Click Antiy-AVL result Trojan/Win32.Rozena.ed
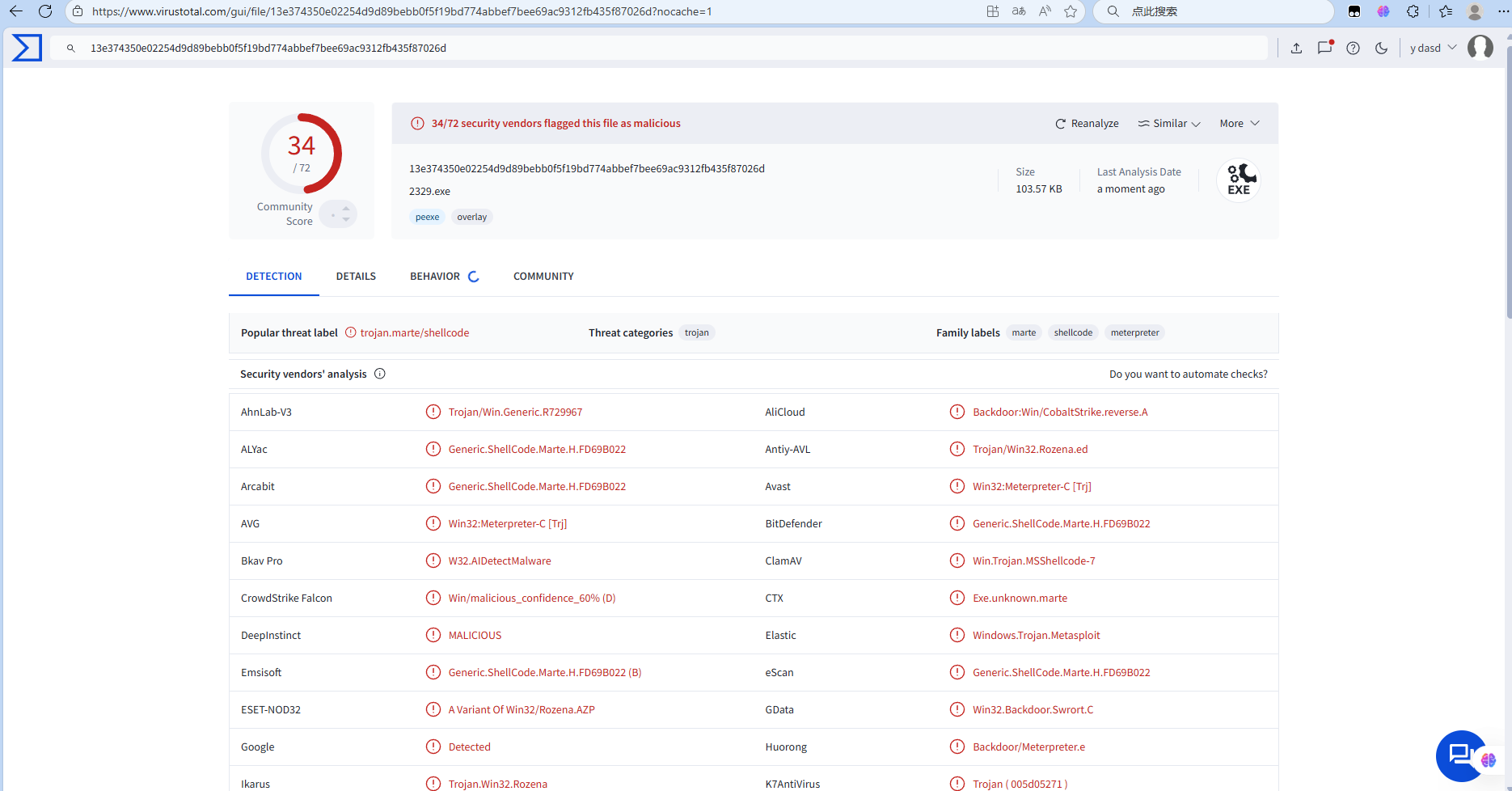The width and height of the screenshot is (1512, 791). click(1030, 450)
